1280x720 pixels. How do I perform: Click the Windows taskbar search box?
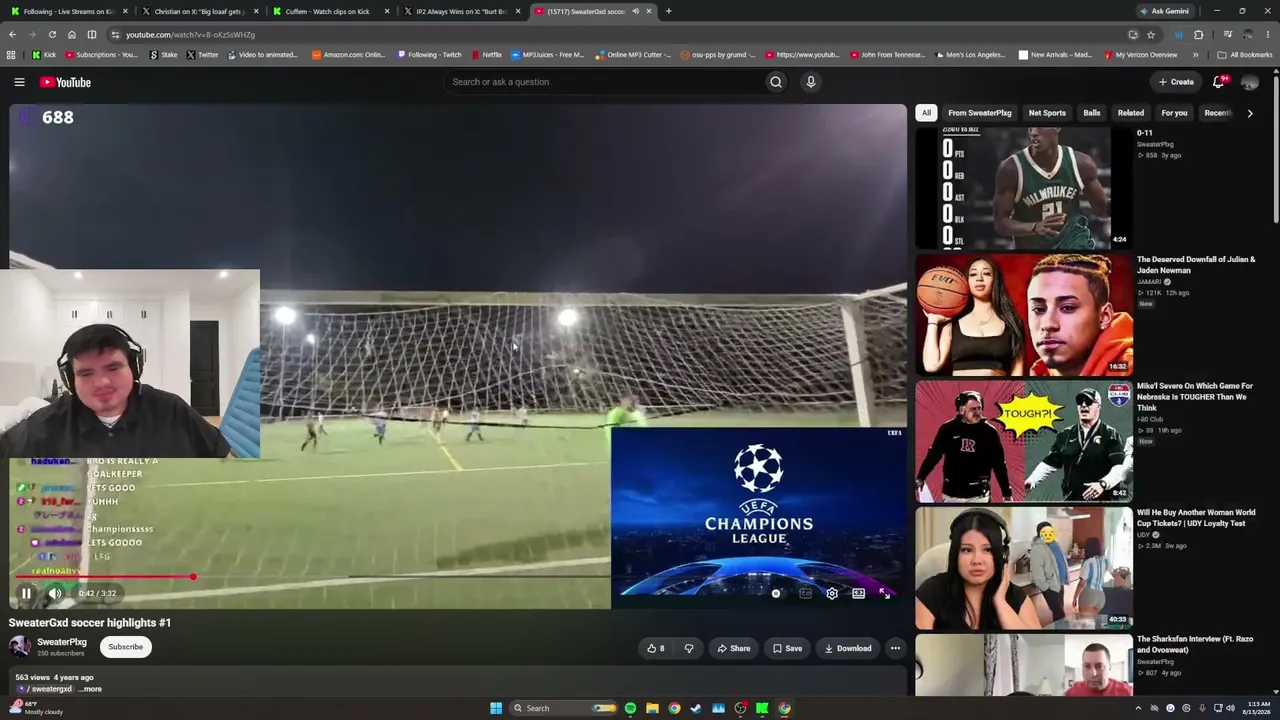(562, 708)
